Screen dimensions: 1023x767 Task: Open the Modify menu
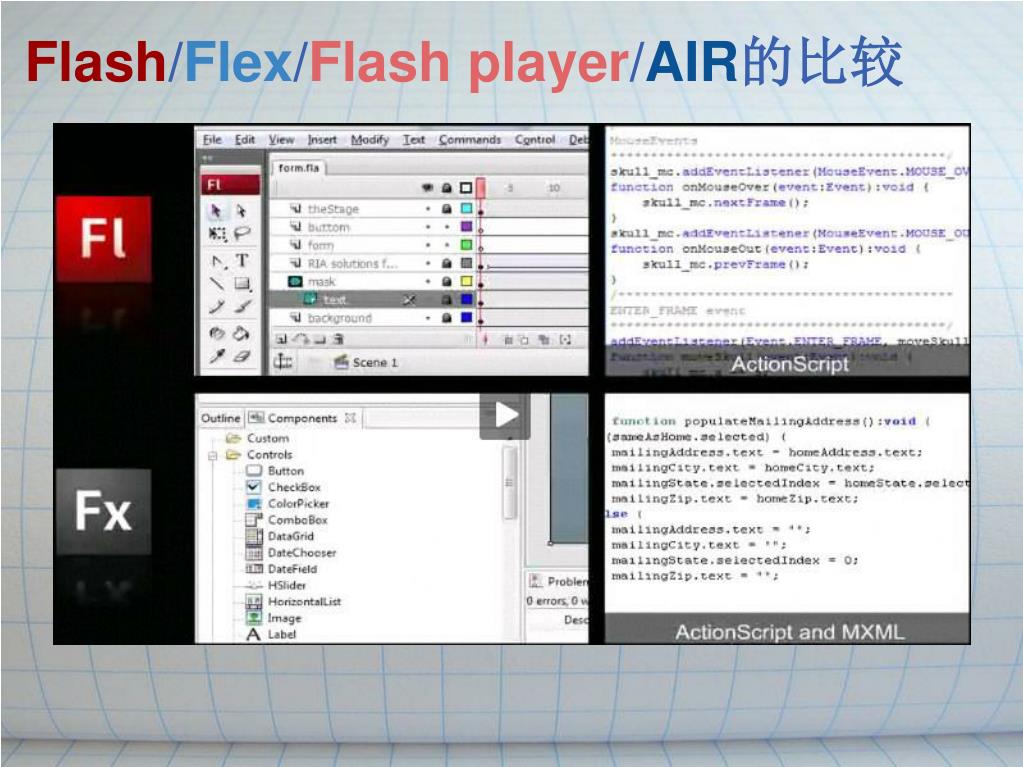pyautogui.click(x=369, y=140)
